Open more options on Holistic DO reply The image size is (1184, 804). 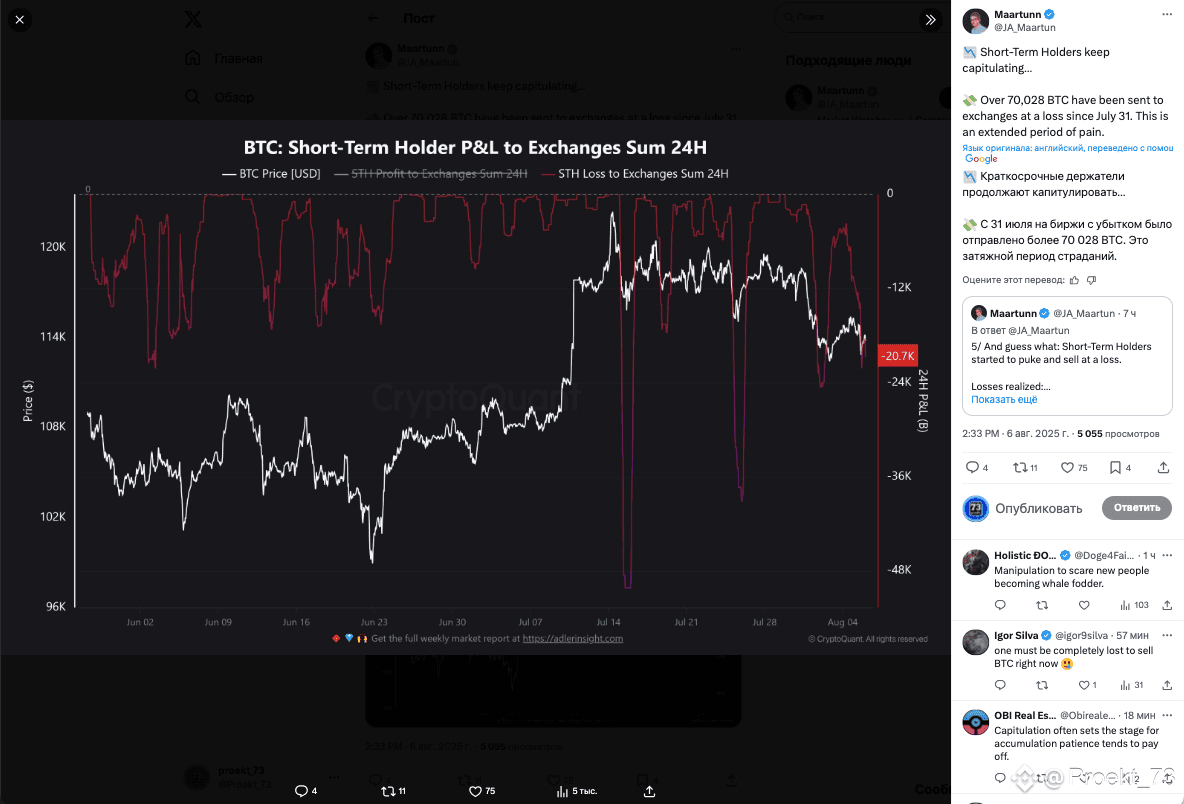coord(1167,555)
